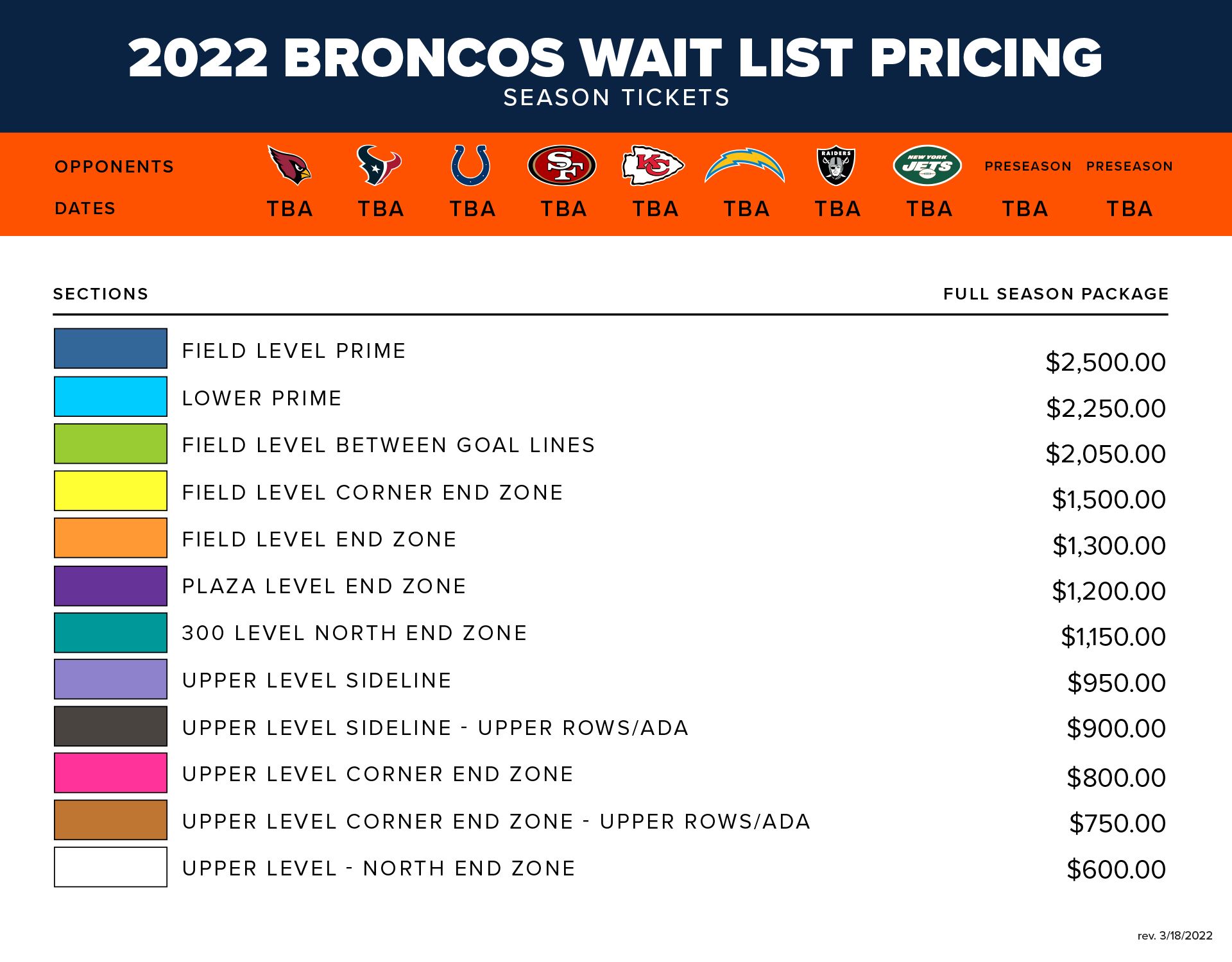Select the Plaza Level End Zone label

pos(324,586)
